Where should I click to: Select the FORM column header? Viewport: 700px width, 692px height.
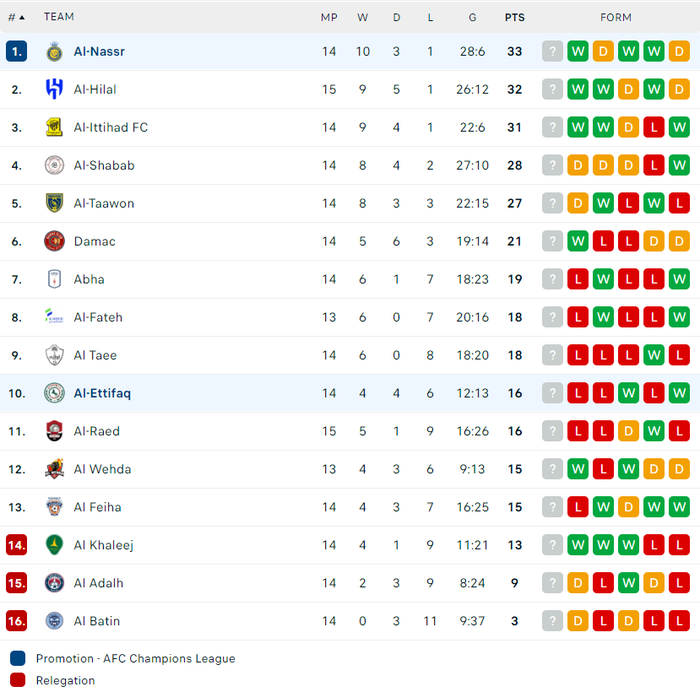click(x=616, y=17)
